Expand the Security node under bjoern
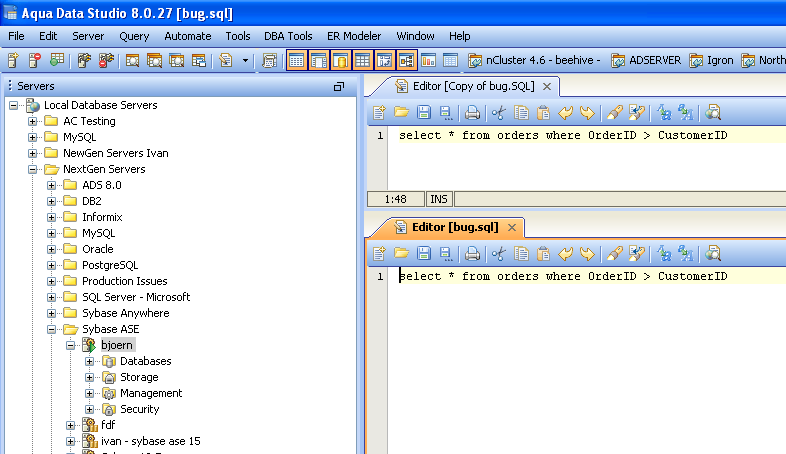The image size is (786, 454). coord(90,409)
